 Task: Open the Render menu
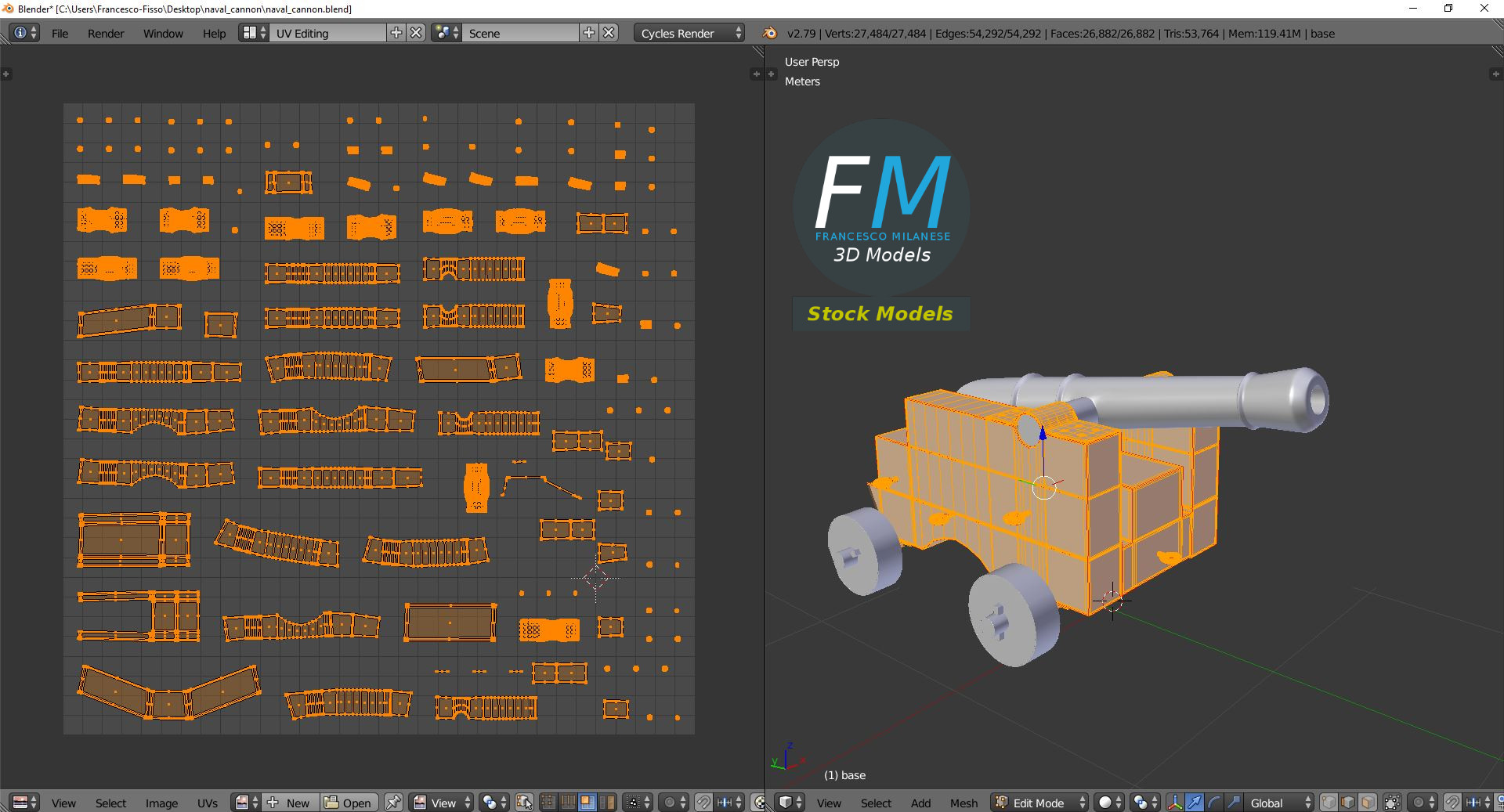pyautogui.click(x=106, y=34)
